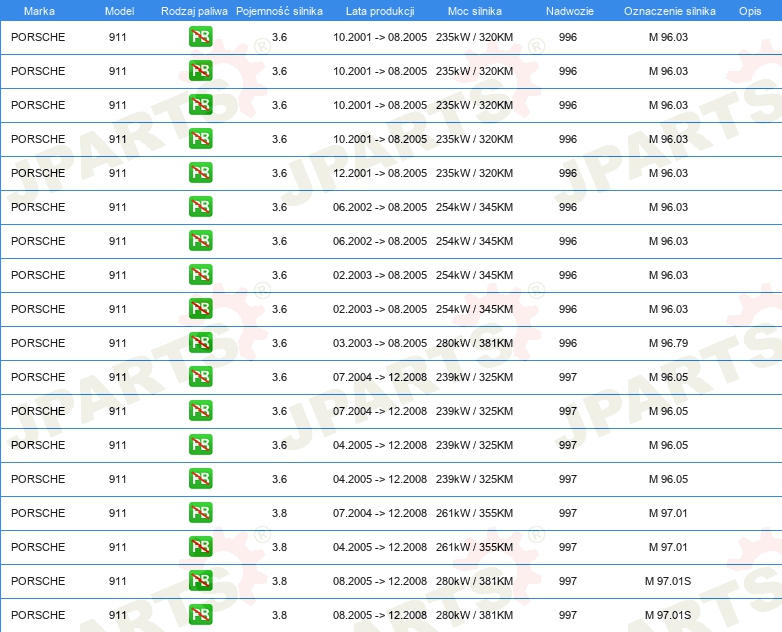Click fuel icon in second 04.2005 M 96.05 row
Screen dimensions: 782x632
(x=200, y=478)
